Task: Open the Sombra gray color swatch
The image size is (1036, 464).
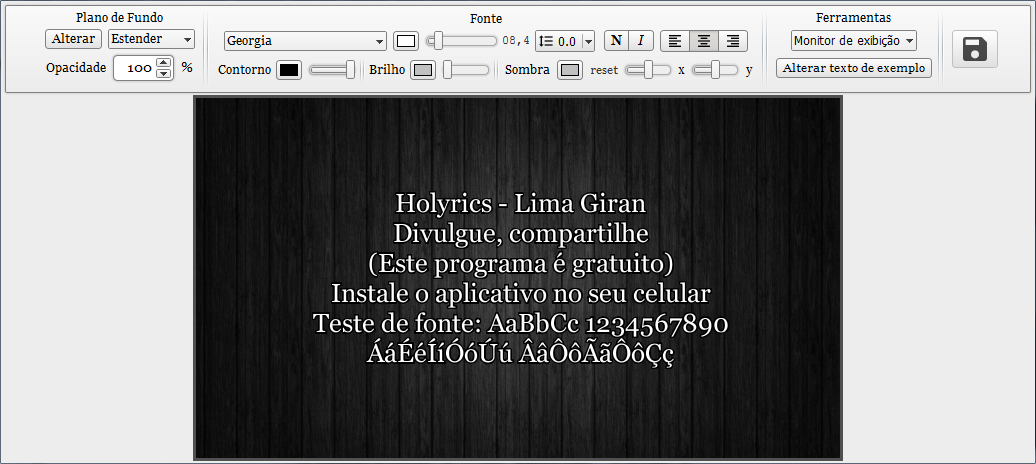Action: [x=570, y=69]
